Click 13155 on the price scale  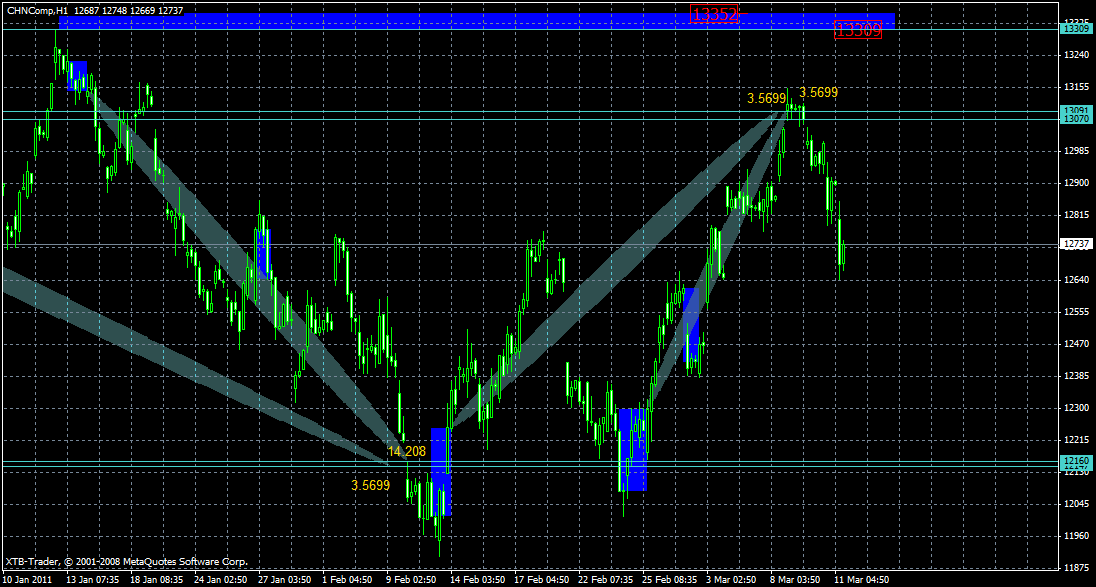point(1074,87)
